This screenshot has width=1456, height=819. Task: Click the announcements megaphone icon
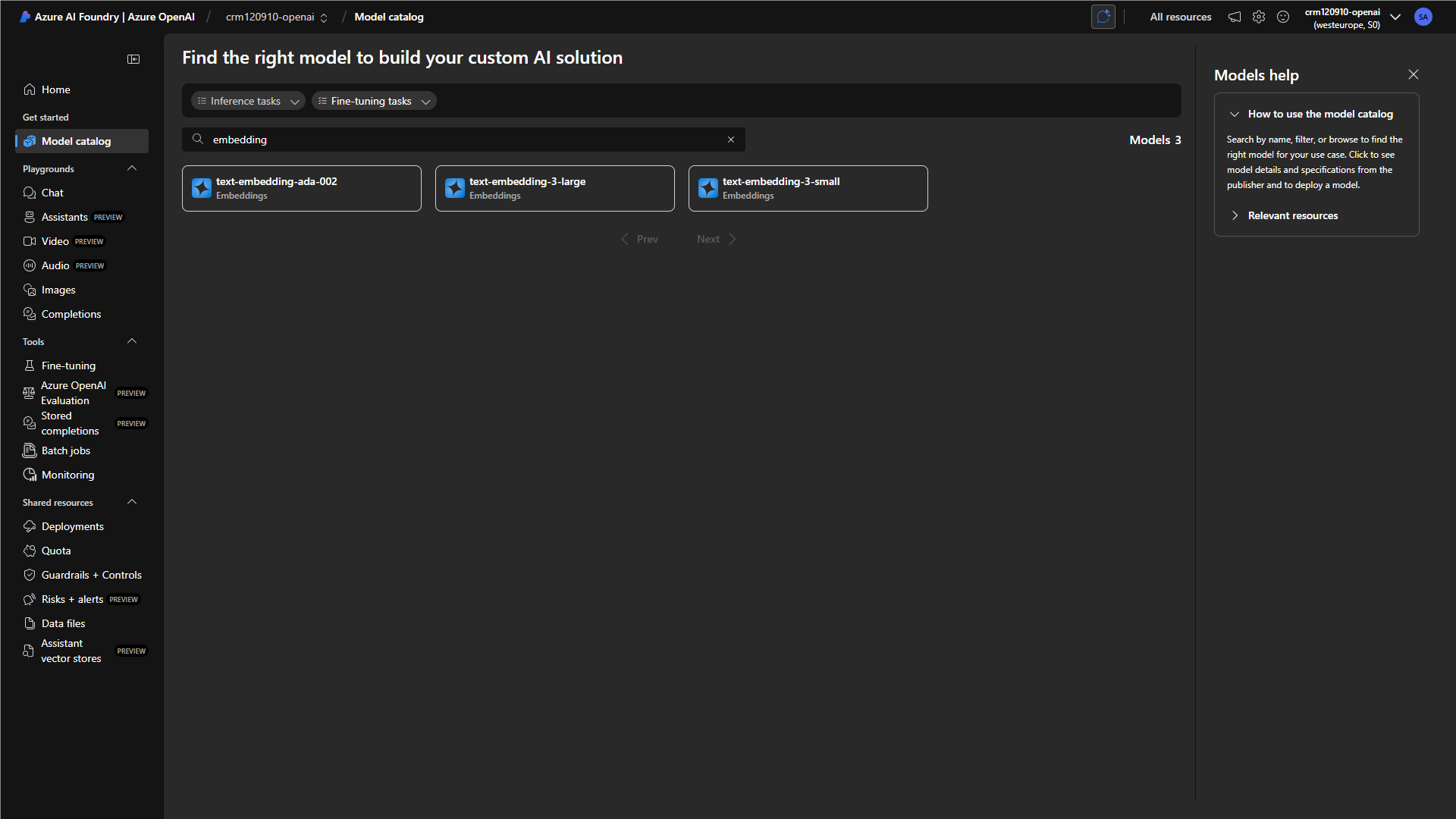[x=1235, y=17]
